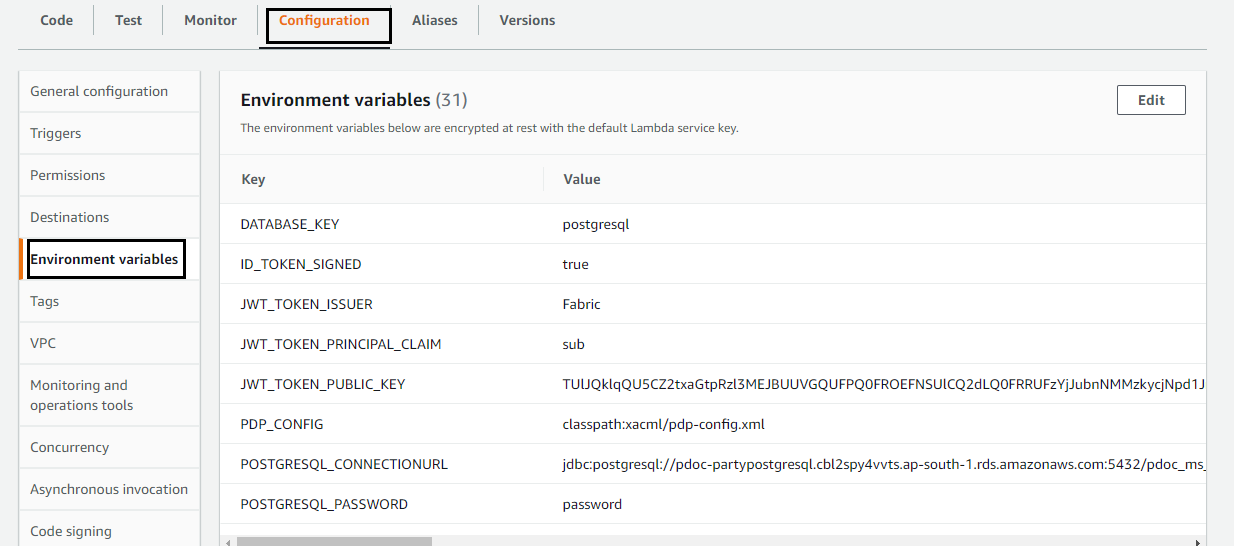The image size is (1234, 546).
Task: Open the Code tab
Action: pos(56,20)
